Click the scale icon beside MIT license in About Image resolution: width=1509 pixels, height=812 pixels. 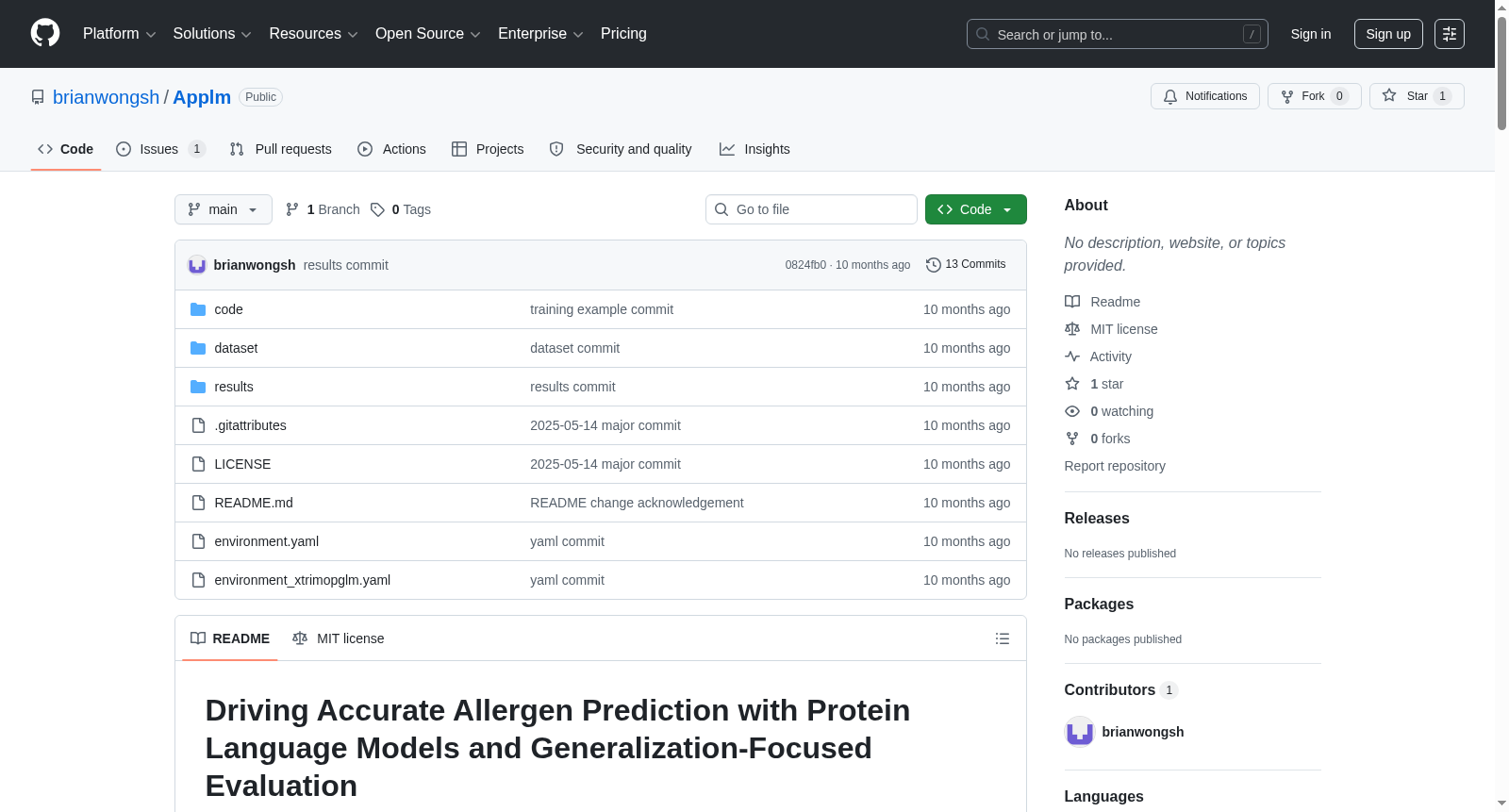coord(1072,329)
